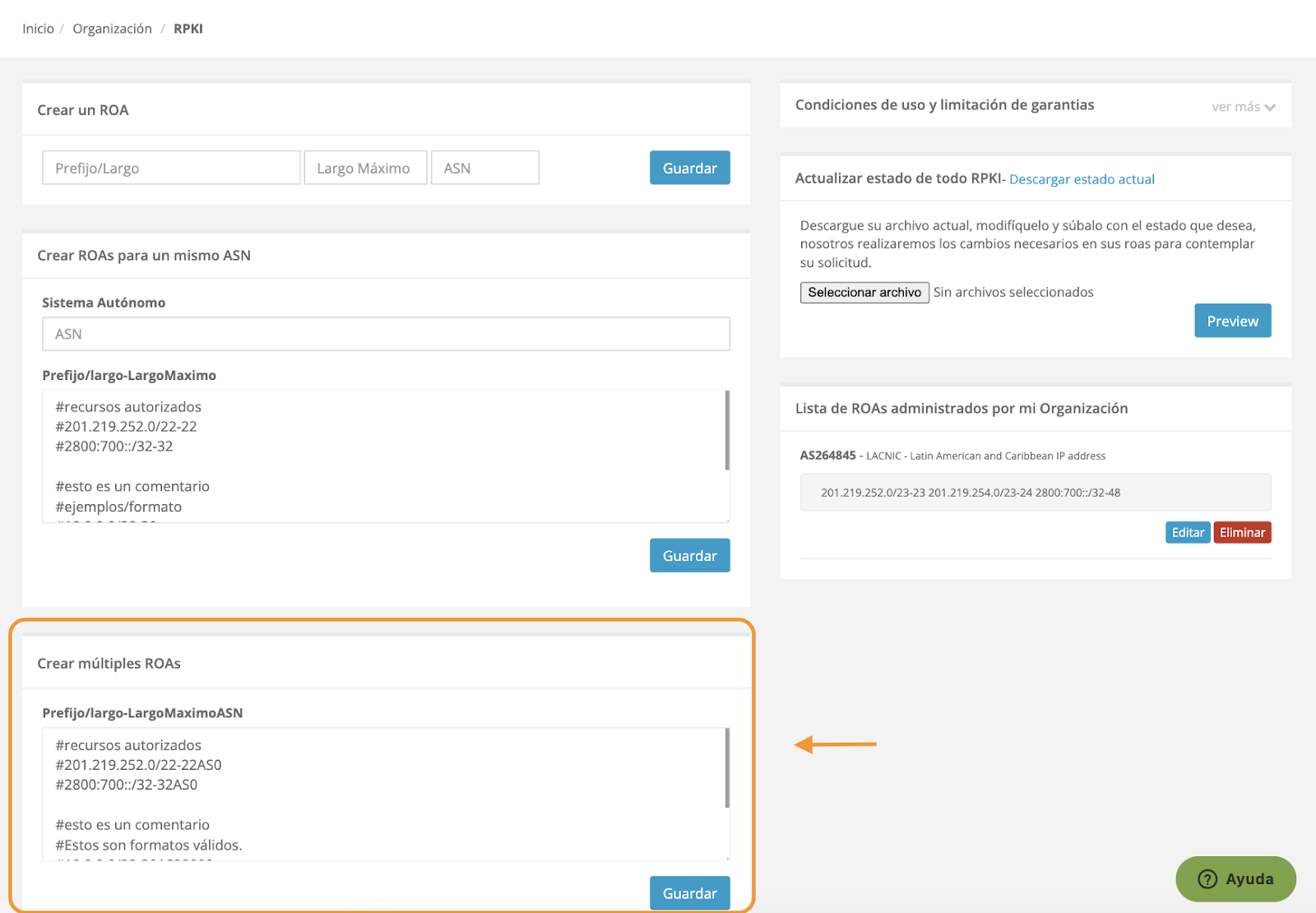Open the Organización breadcrumb link
The width and height of the screenshot is (1316, 913).
coord(112,29)
